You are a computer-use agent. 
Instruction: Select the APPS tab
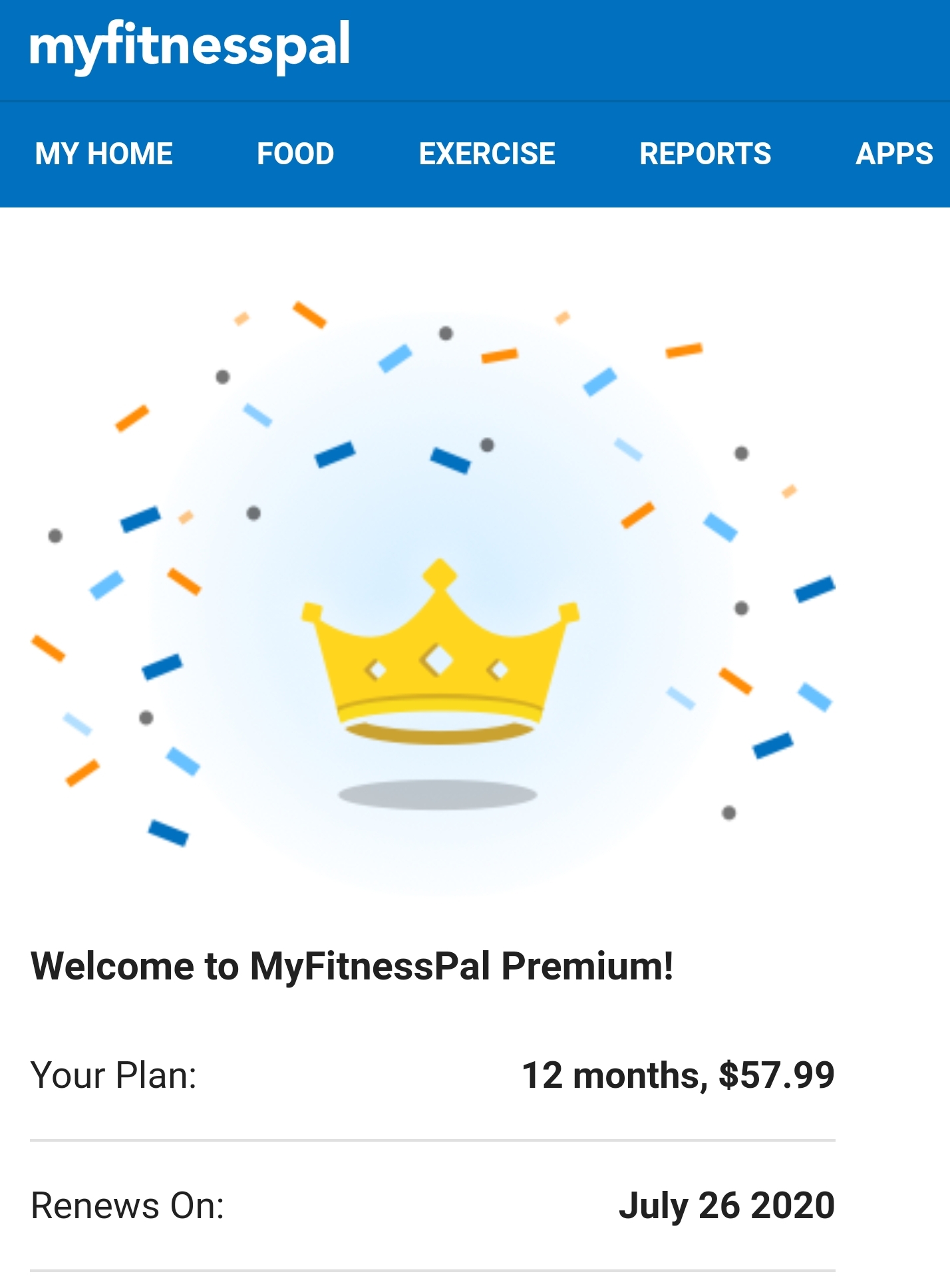pos(894,154)
